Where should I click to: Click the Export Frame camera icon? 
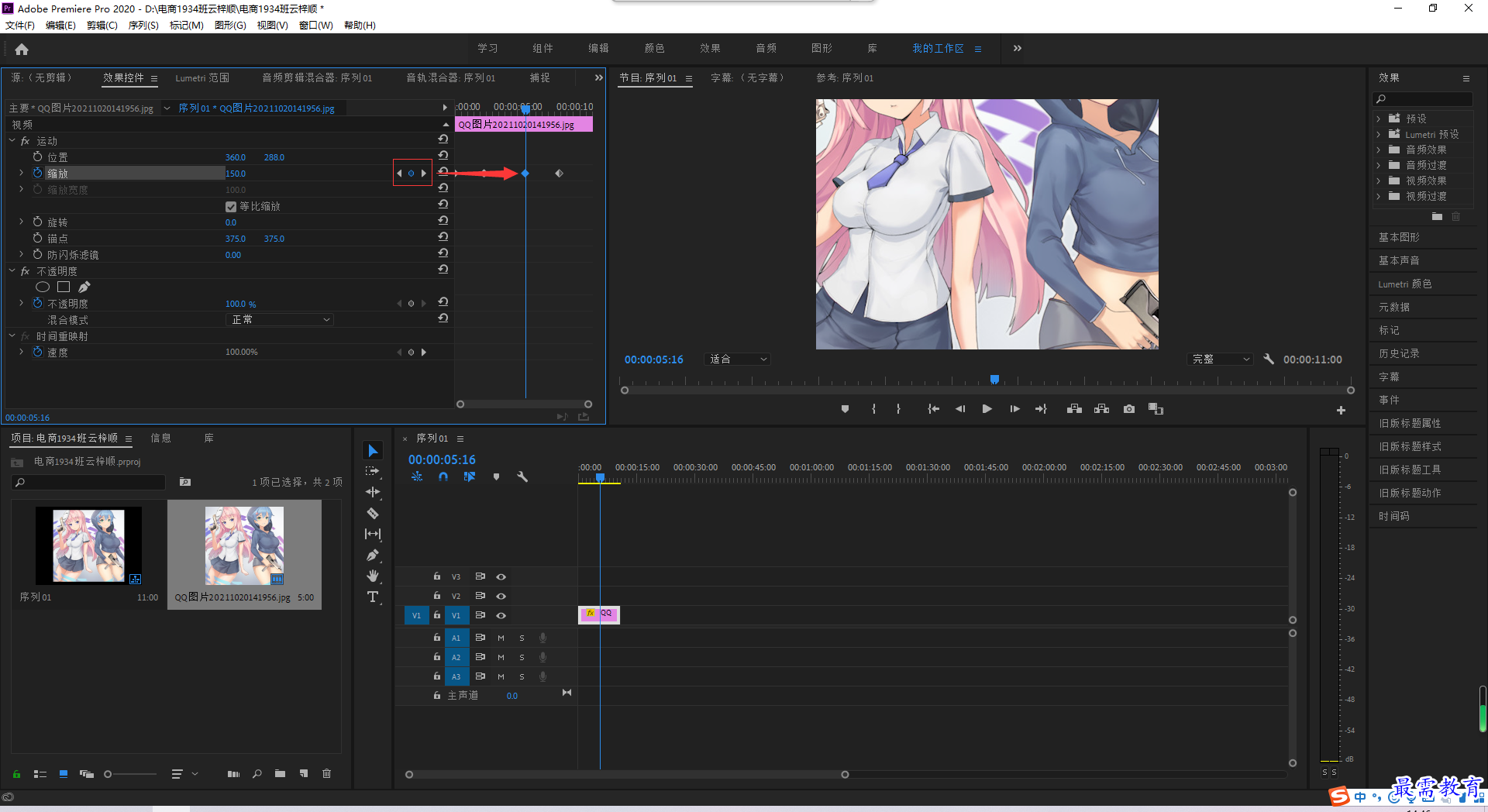click(x=1129, y=409)
